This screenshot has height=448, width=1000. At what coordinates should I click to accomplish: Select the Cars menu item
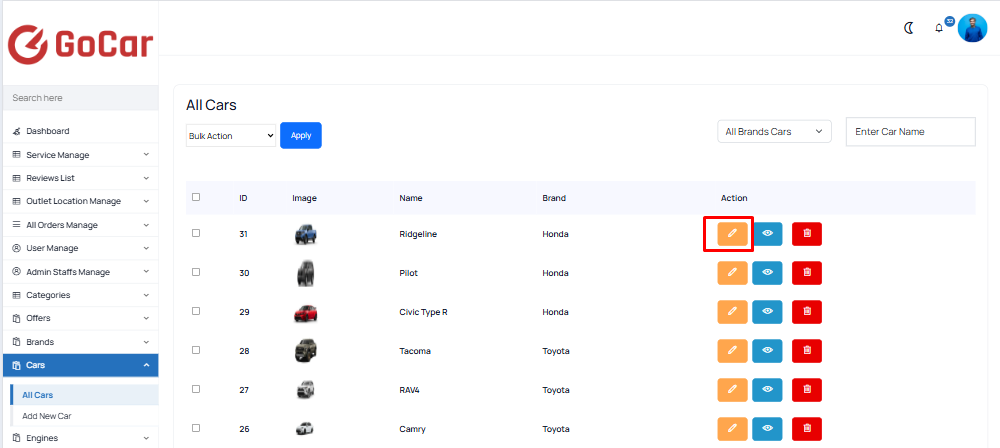pos(80,365)
